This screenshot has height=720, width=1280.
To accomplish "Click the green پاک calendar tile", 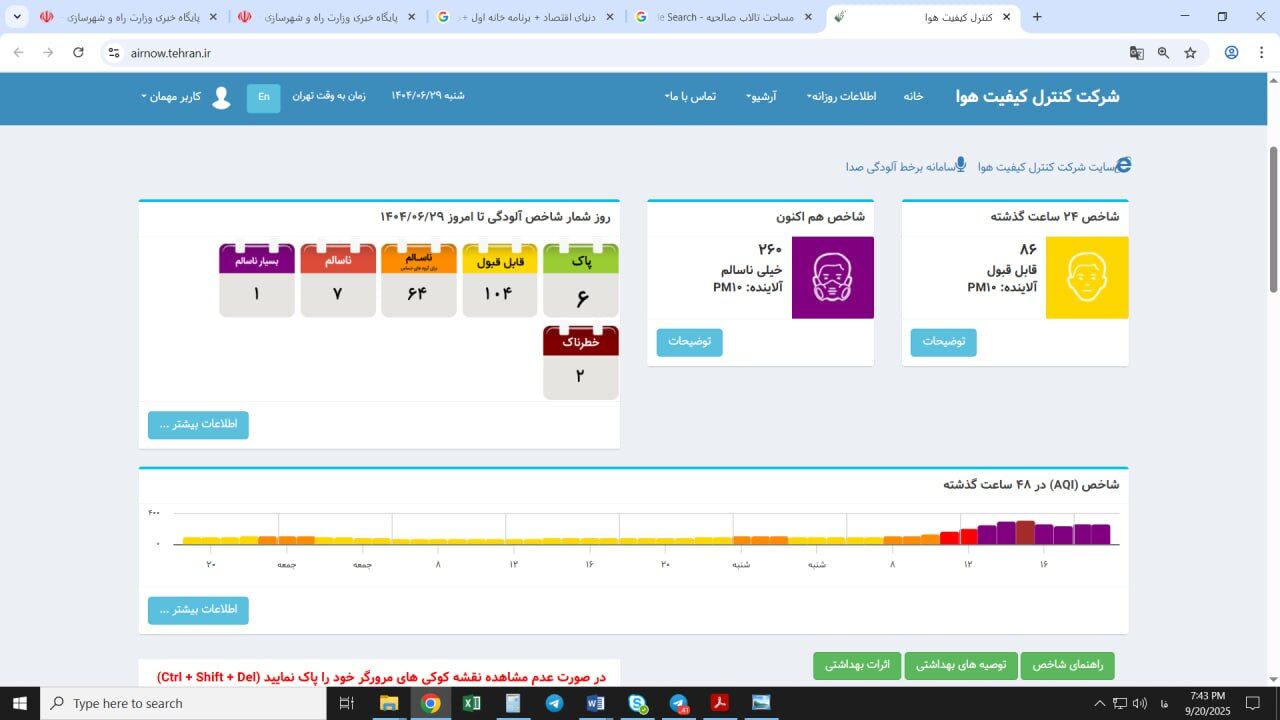I will pyautogui.click(x=581, y=280).
